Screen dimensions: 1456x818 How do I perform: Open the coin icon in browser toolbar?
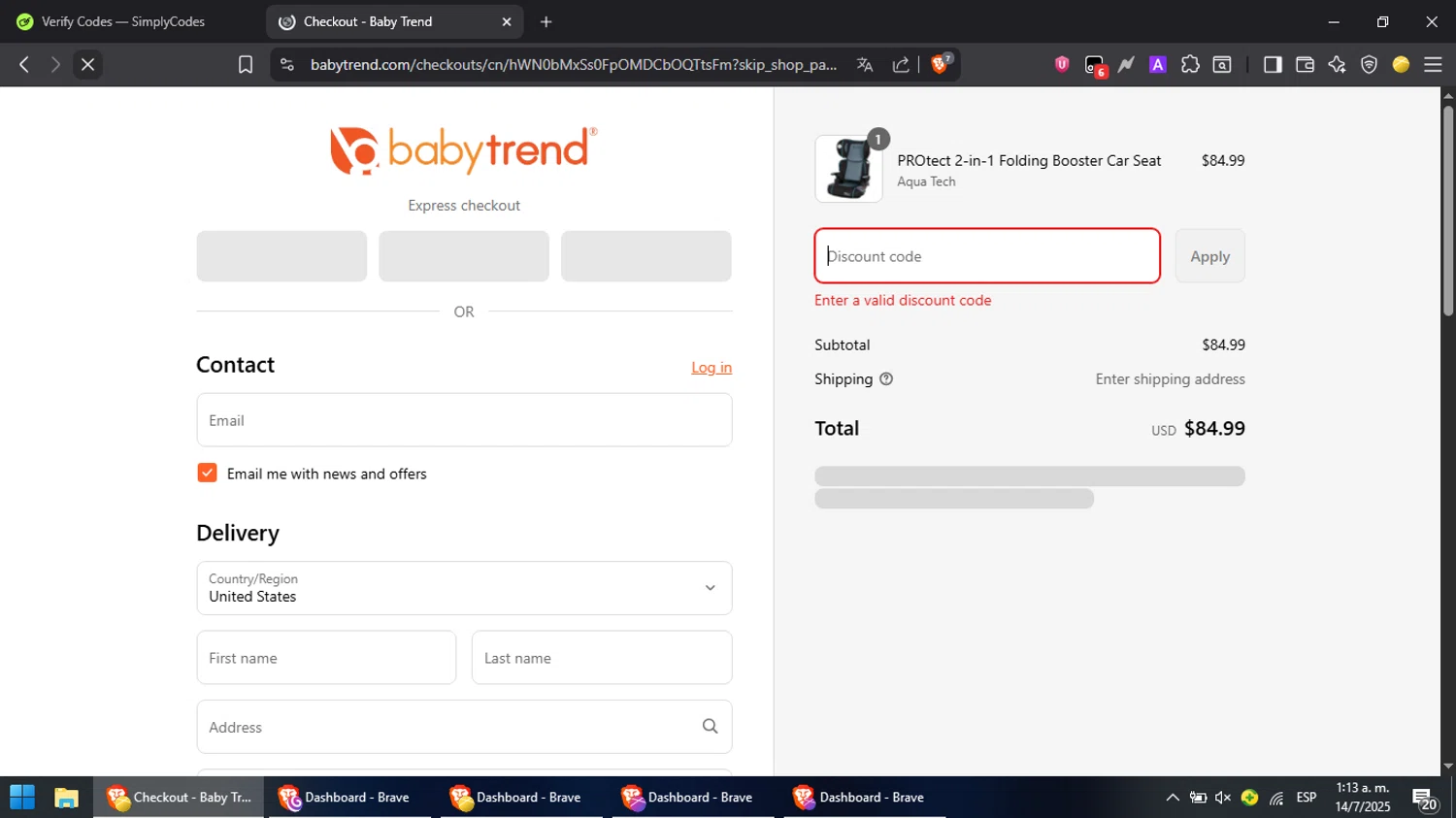(1401, 64)
